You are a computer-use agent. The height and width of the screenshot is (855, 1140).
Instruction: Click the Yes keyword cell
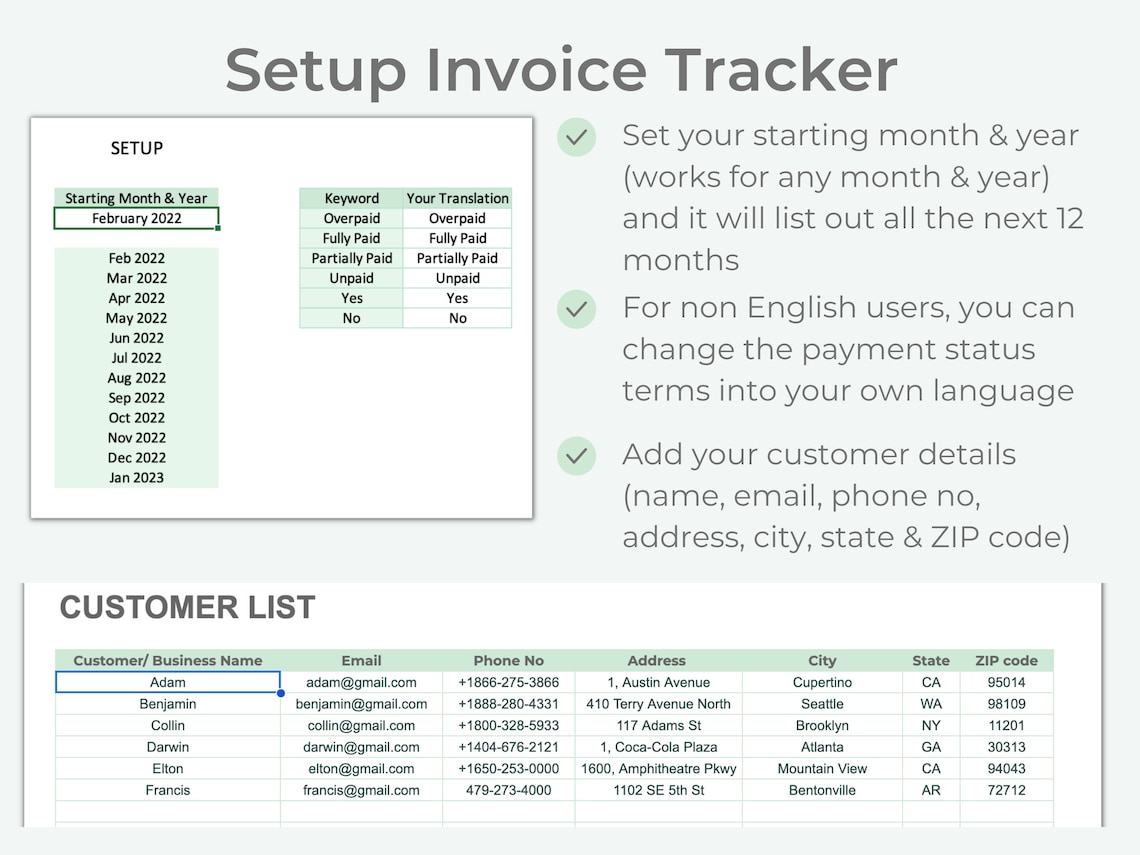click(x=350, y=298)
